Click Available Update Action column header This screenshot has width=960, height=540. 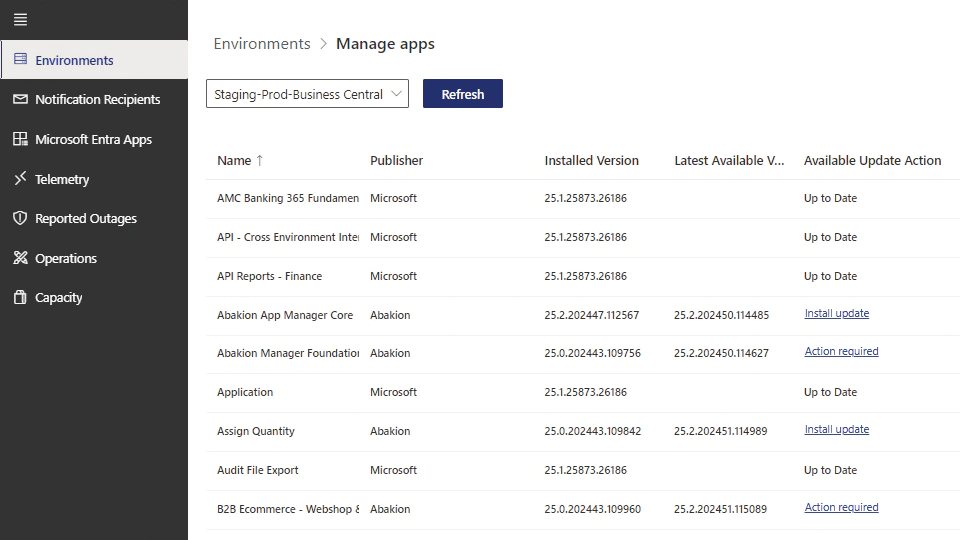point(872,160)
